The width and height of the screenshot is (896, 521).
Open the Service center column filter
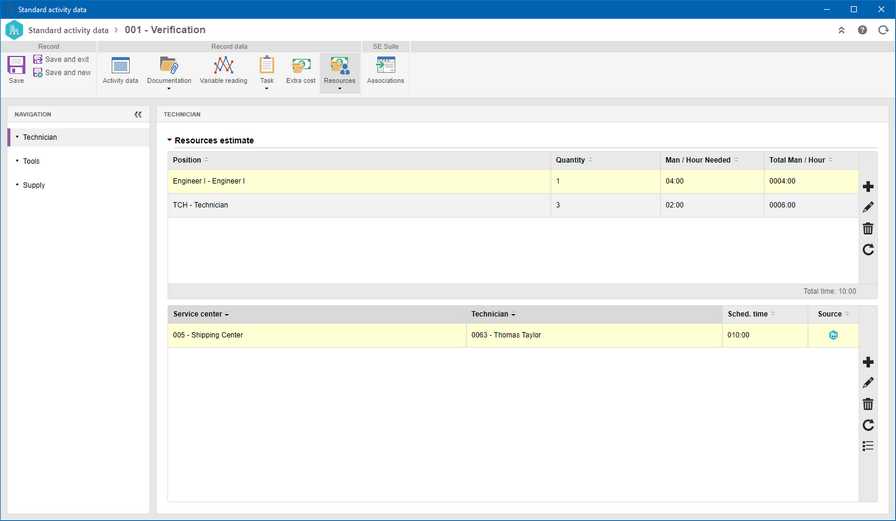pyautogui.click(x=227, y=315)
